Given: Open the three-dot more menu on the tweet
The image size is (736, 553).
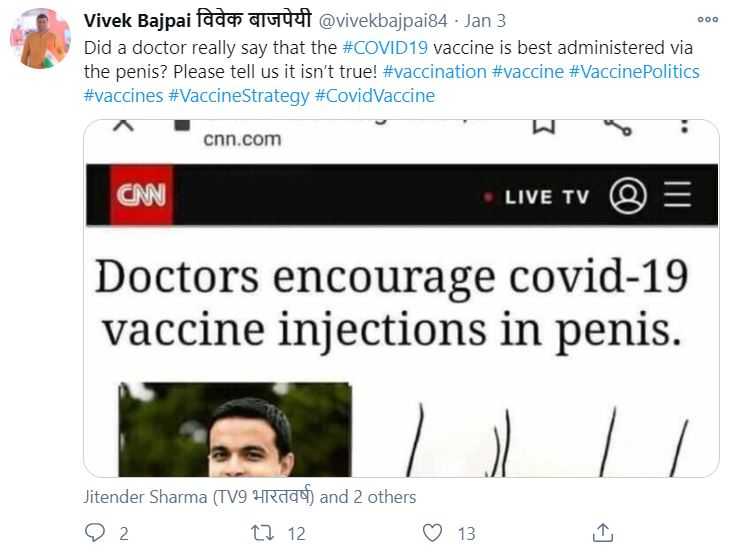Looking at the screenshot, I should point(708,20).
